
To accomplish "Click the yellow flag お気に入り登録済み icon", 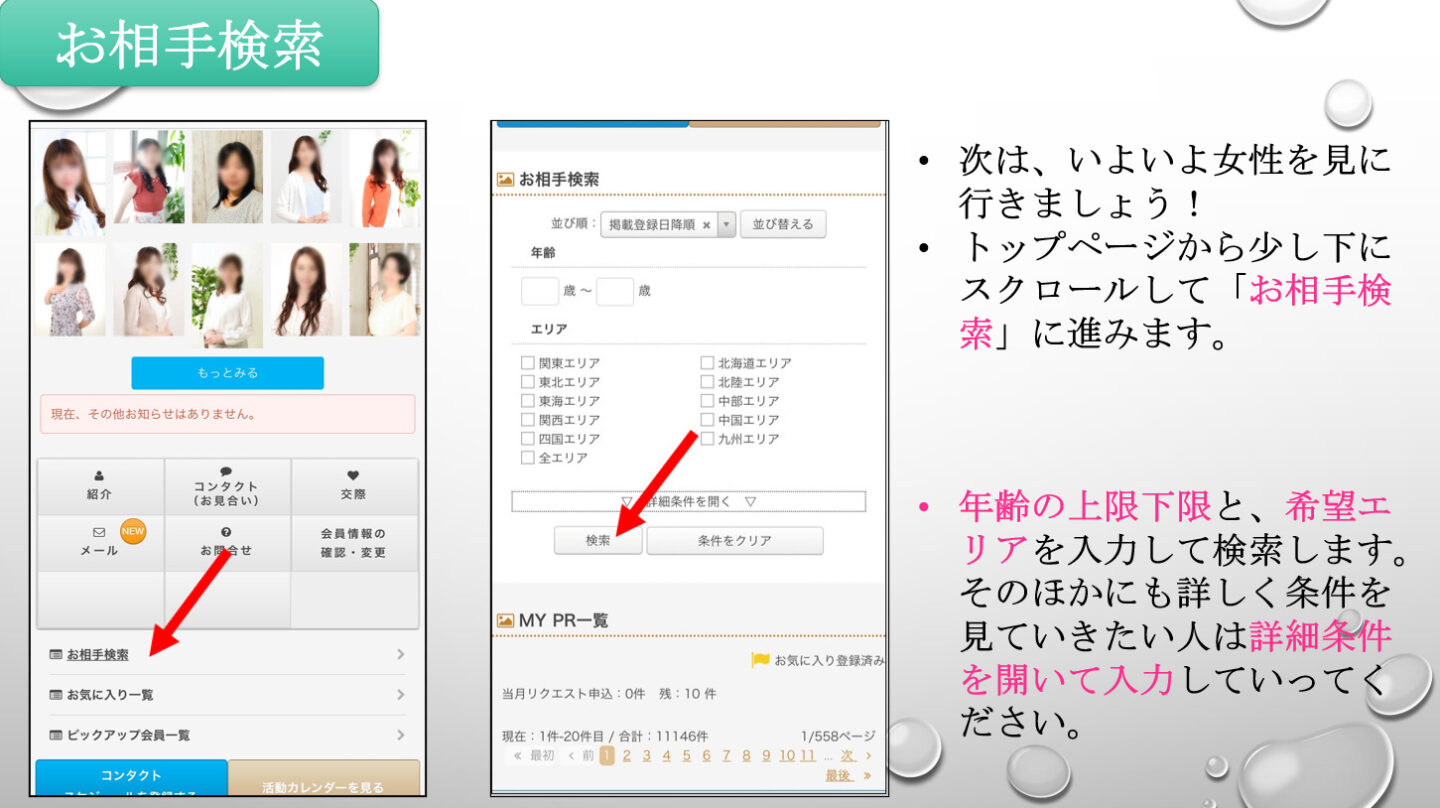I will coord(760,660).
